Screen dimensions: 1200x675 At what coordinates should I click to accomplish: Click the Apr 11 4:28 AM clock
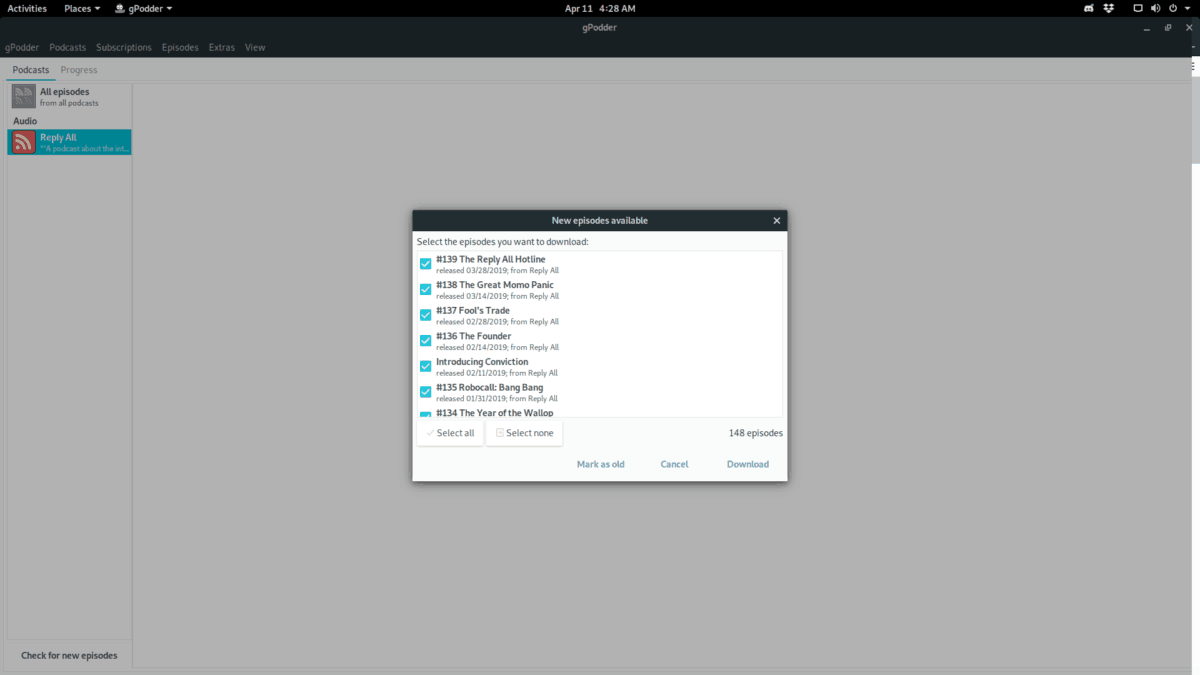(600, 8)
